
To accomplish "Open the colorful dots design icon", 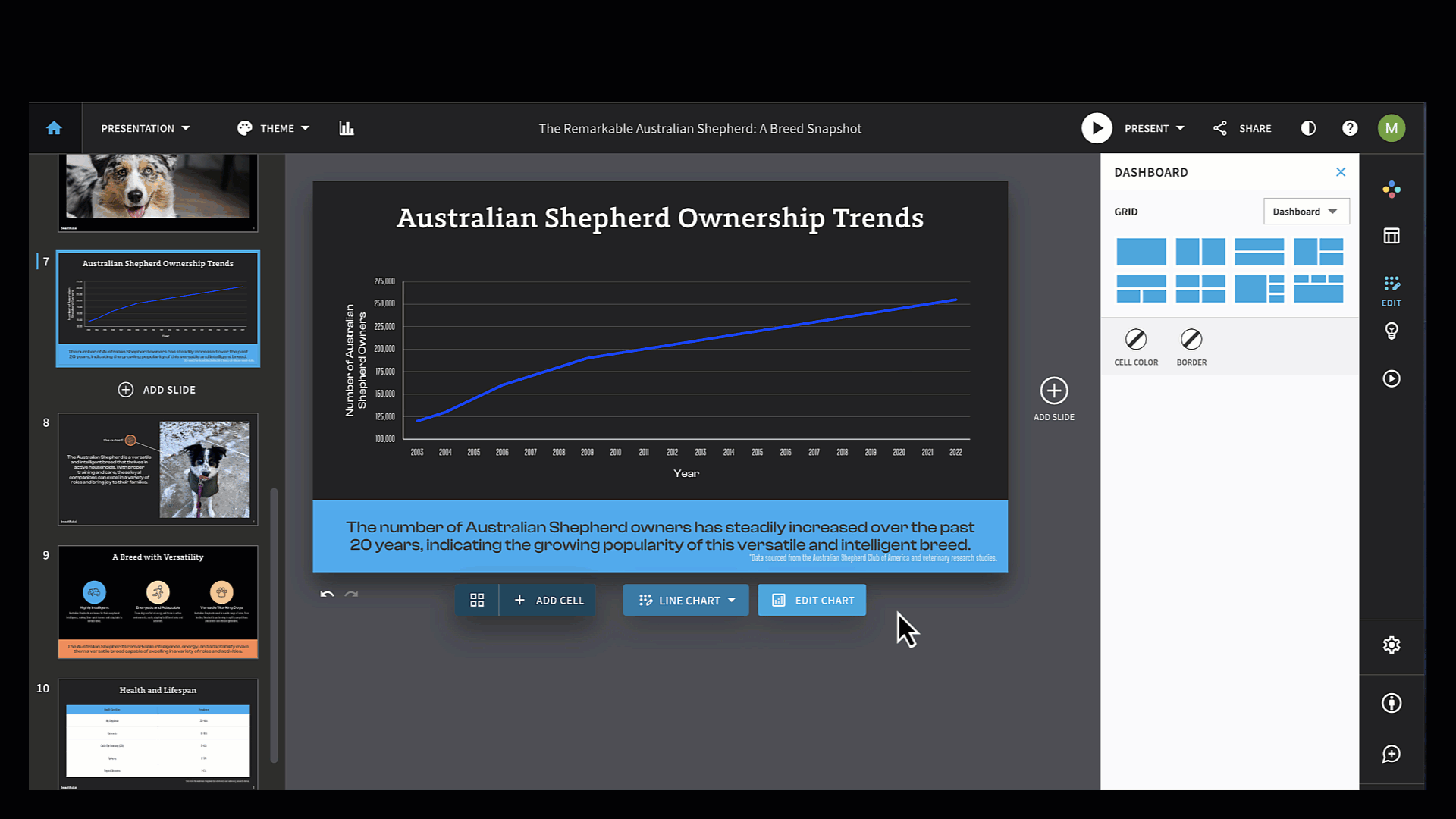I will coord(1392,190).
